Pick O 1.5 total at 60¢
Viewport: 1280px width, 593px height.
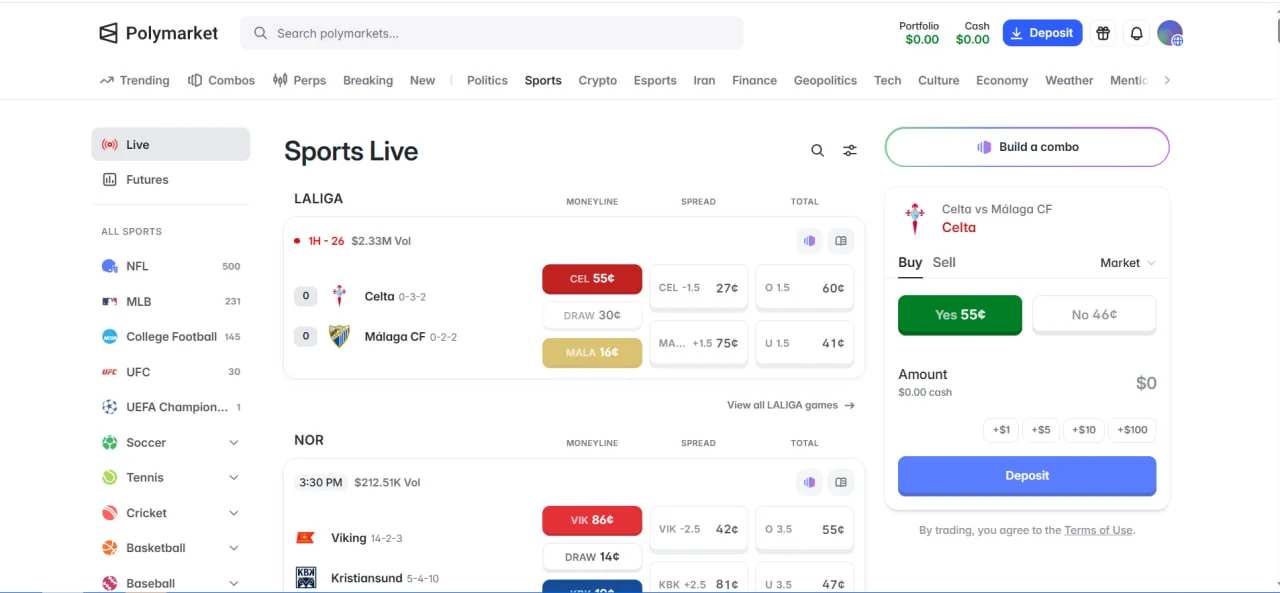click(805, 288)
